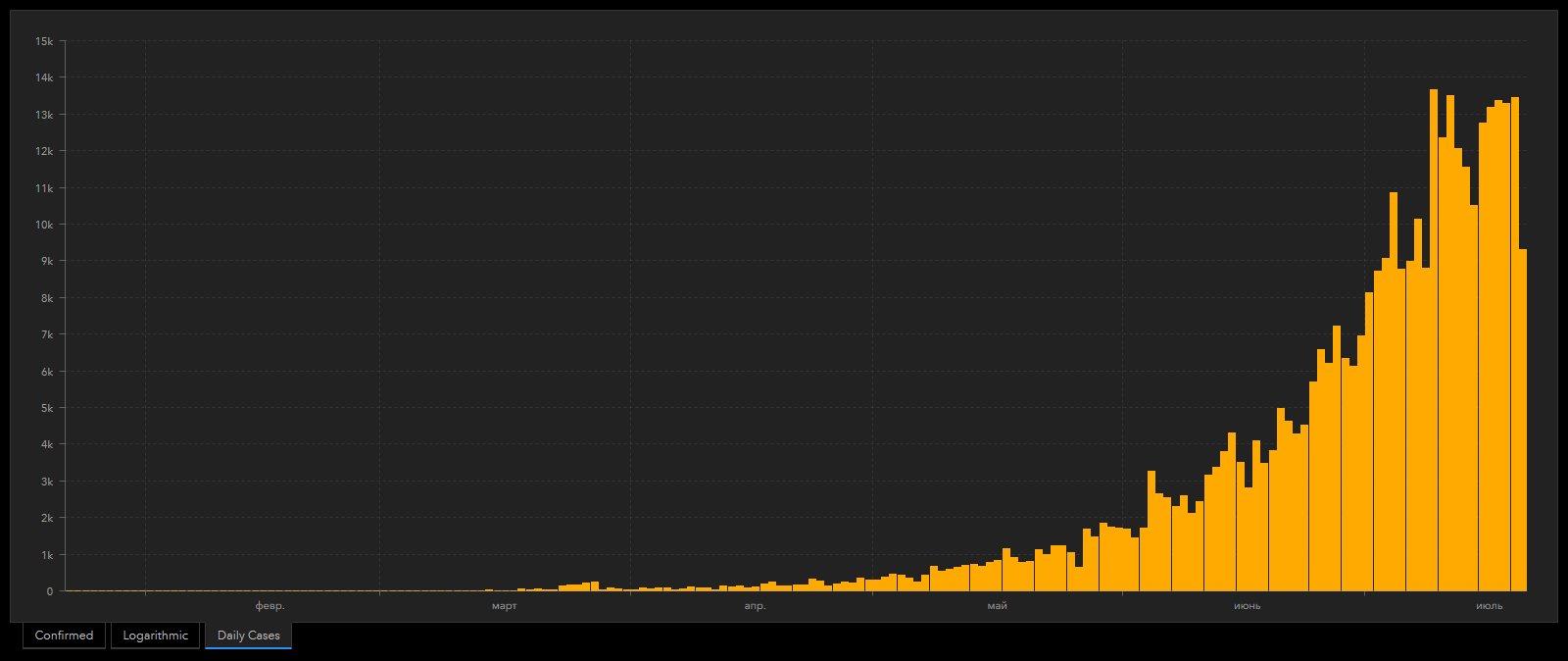The width and height of the screenshot is (1568, 661).
Task: Click the 3k y-axis label
Action: point(46,482)
